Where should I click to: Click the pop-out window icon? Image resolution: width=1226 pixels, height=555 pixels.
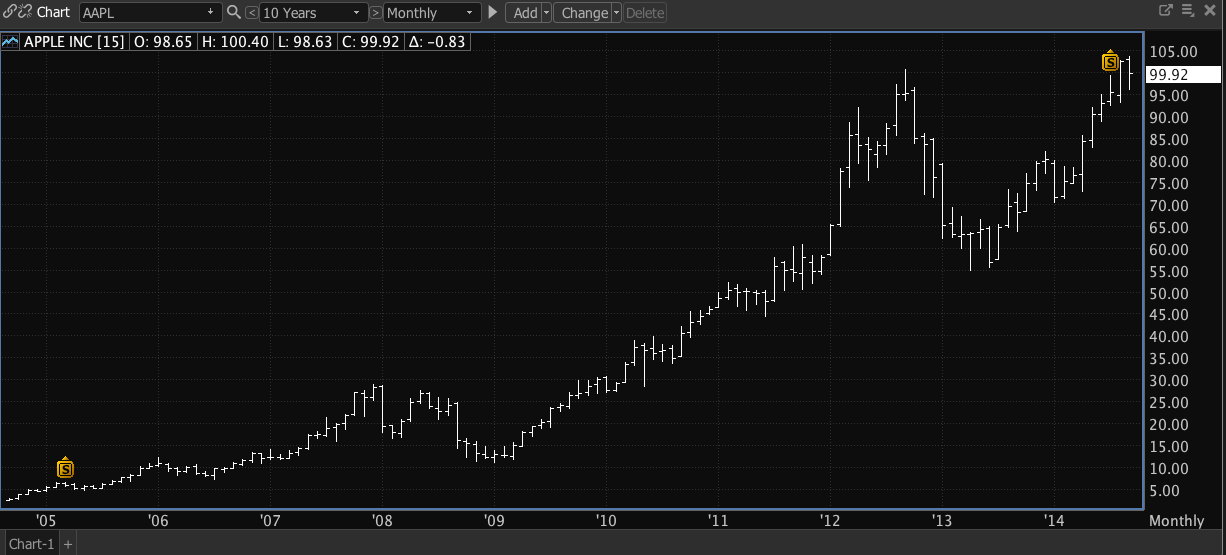click(x=1165, y=11)
